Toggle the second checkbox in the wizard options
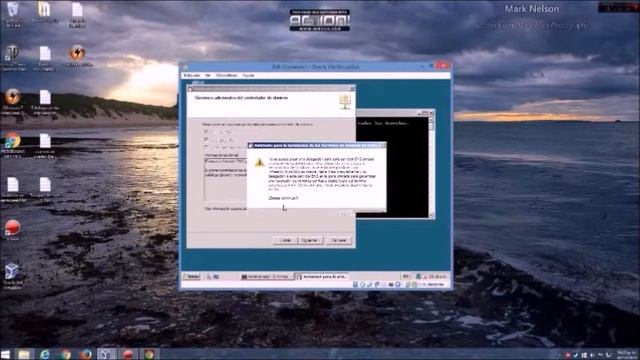 click(206, 140)
